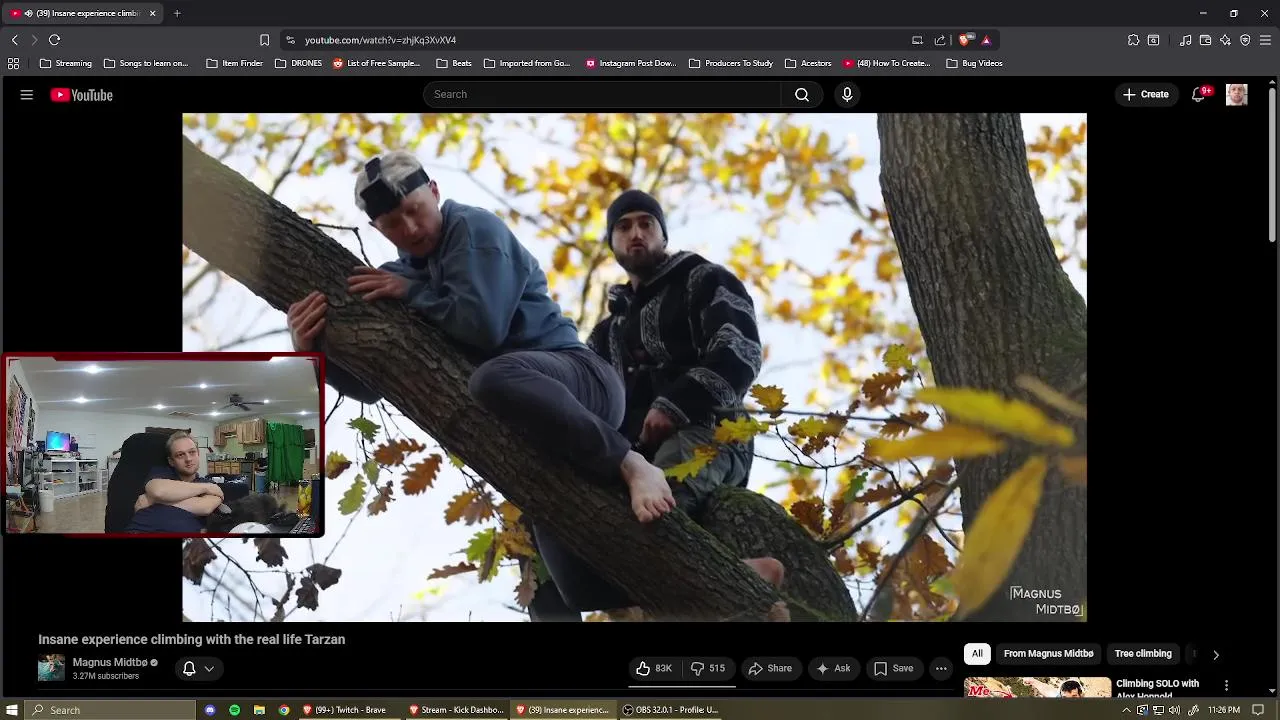The height and width of the screenshot is (720, 1280).
Task: Click the browser address bar URL
Action: pos(380,40)
